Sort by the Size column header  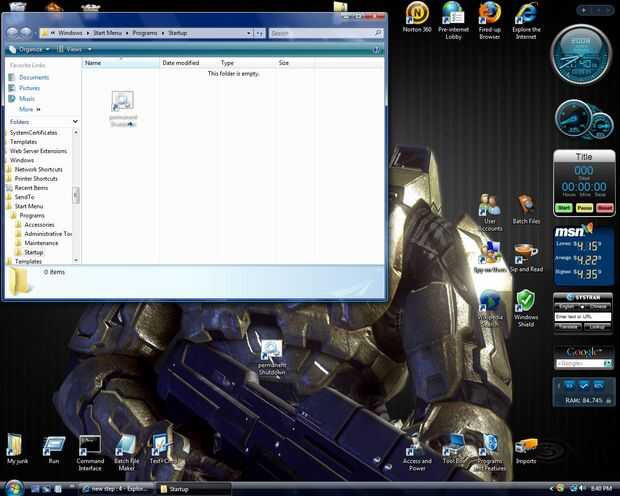294,62
